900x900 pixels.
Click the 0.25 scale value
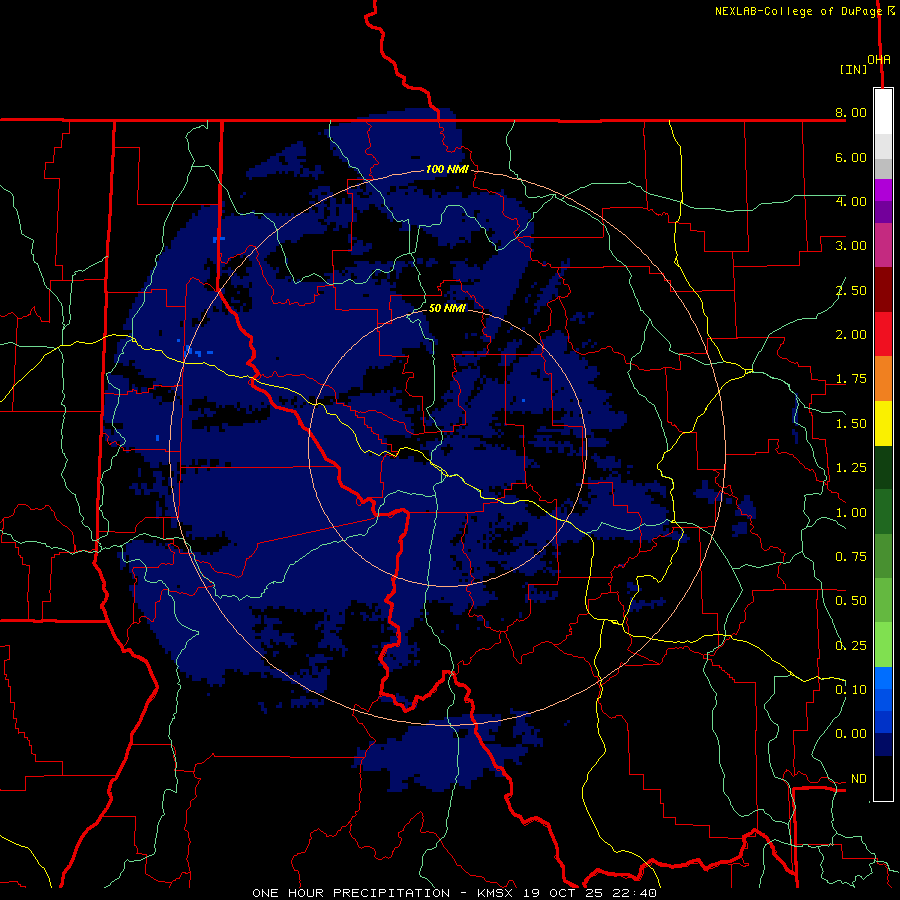click(x=851, y=646)
